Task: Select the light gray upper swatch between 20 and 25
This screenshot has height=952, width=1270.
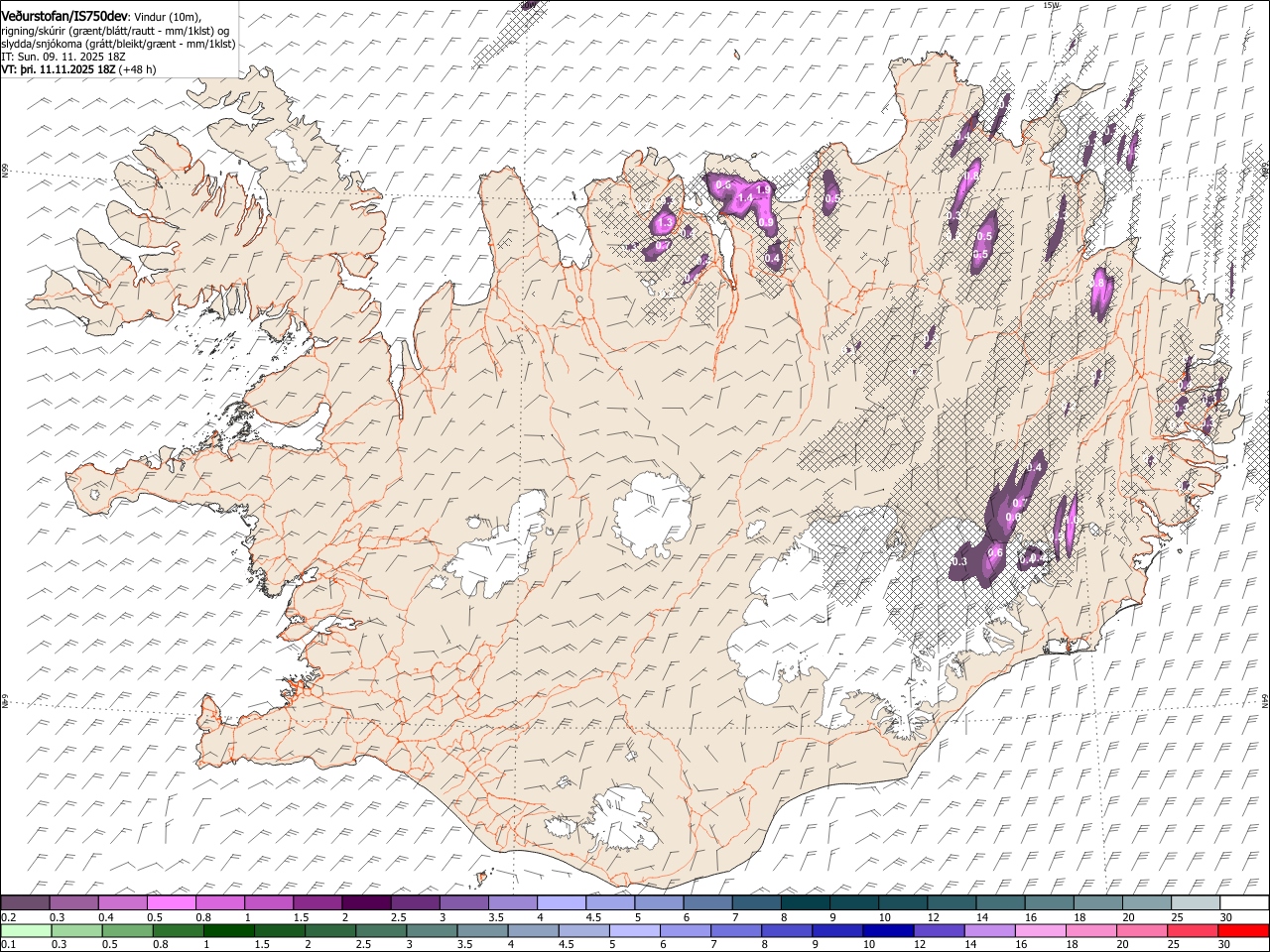Action: [1146, 902]
